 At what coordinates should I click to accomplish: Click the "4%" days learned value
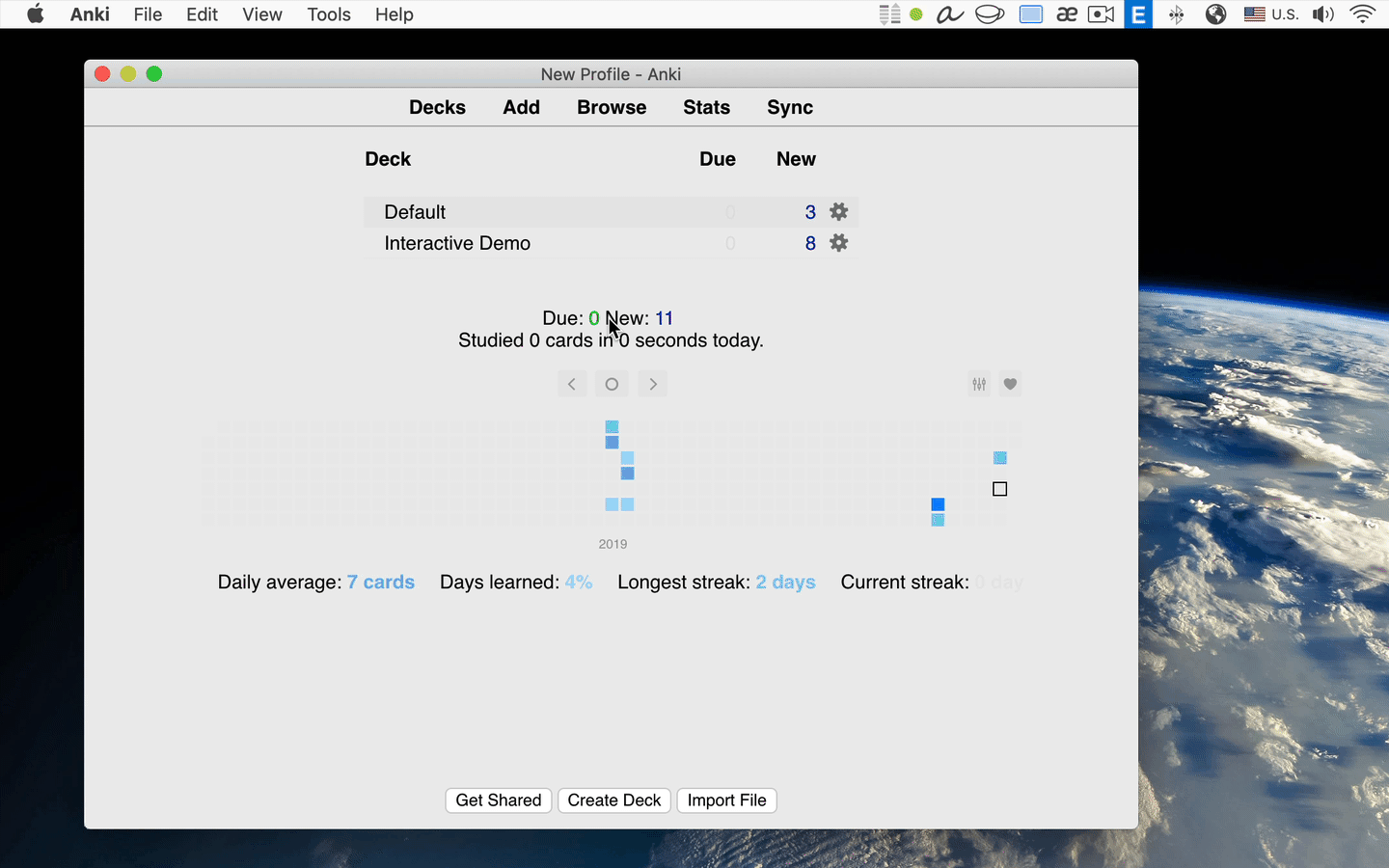click(x=579, y=583)
